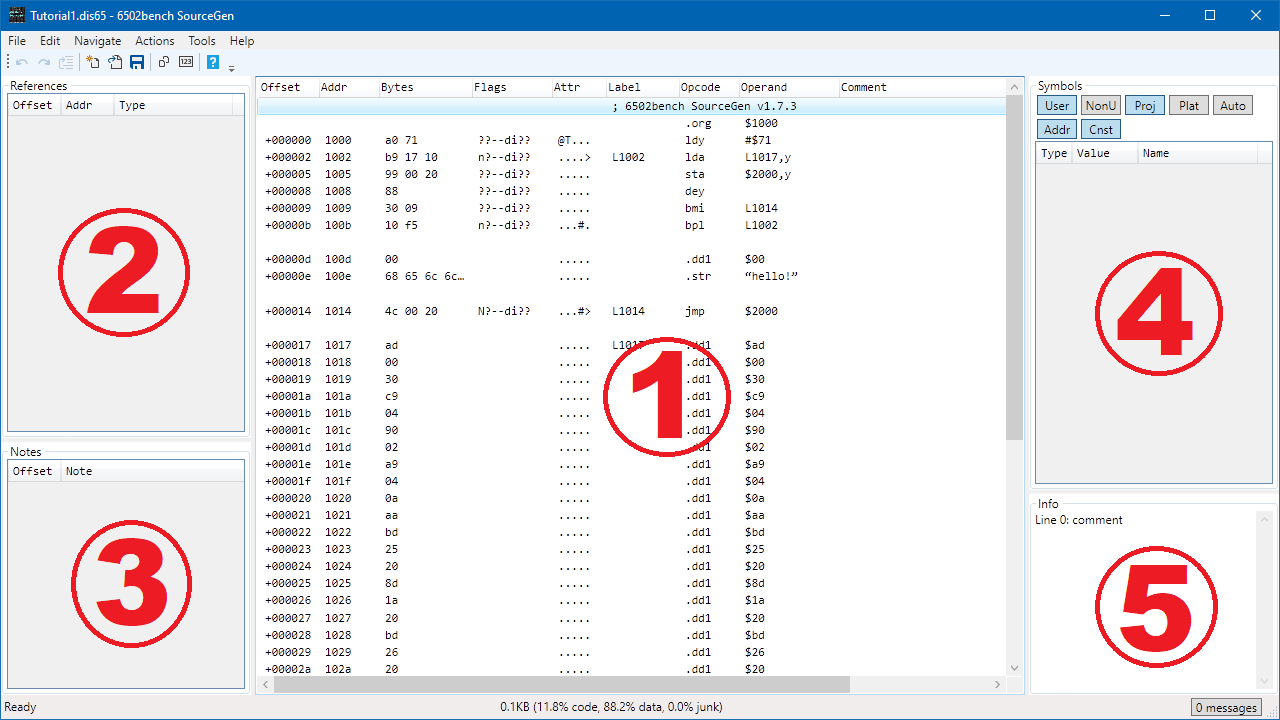This screenshot has height=720, width=1280.
Task: Click the bmi L1014 operand
Action: click(x=761, y=208)
